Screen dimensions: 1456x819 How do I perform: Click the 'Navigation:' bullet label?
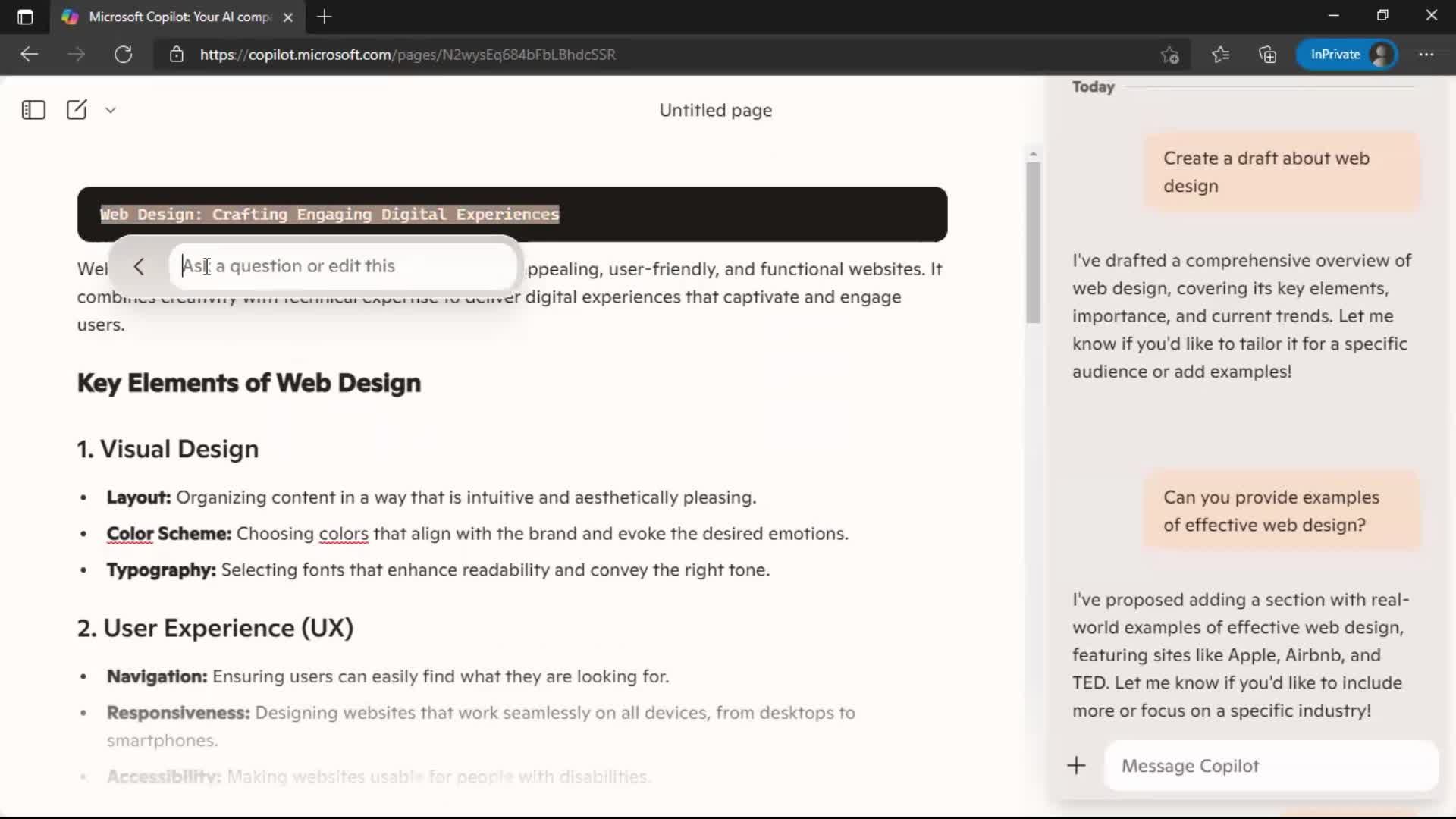click(x=157, y=676)
